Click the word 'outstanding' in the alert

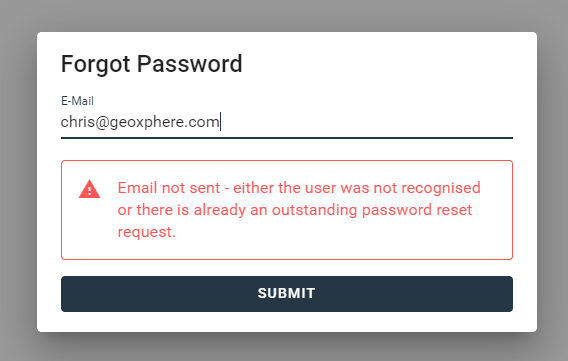click(314, 210)
